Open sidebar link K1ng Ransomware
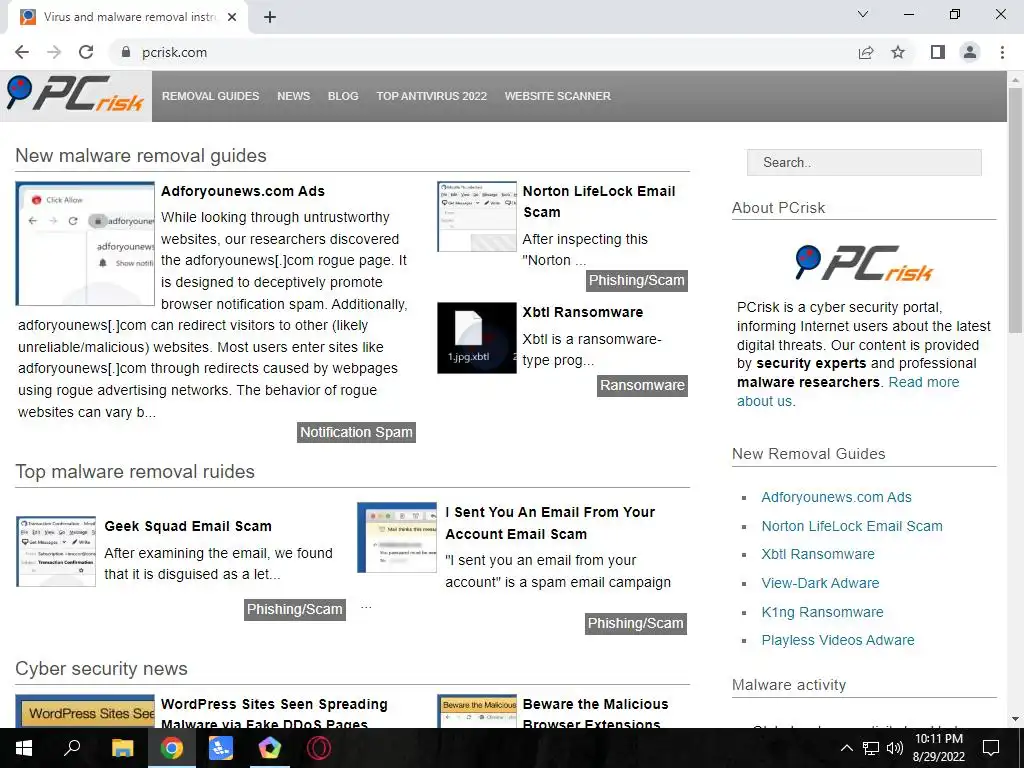Image resolution: width=1024 pixels, height=768 pixels. 822,613
